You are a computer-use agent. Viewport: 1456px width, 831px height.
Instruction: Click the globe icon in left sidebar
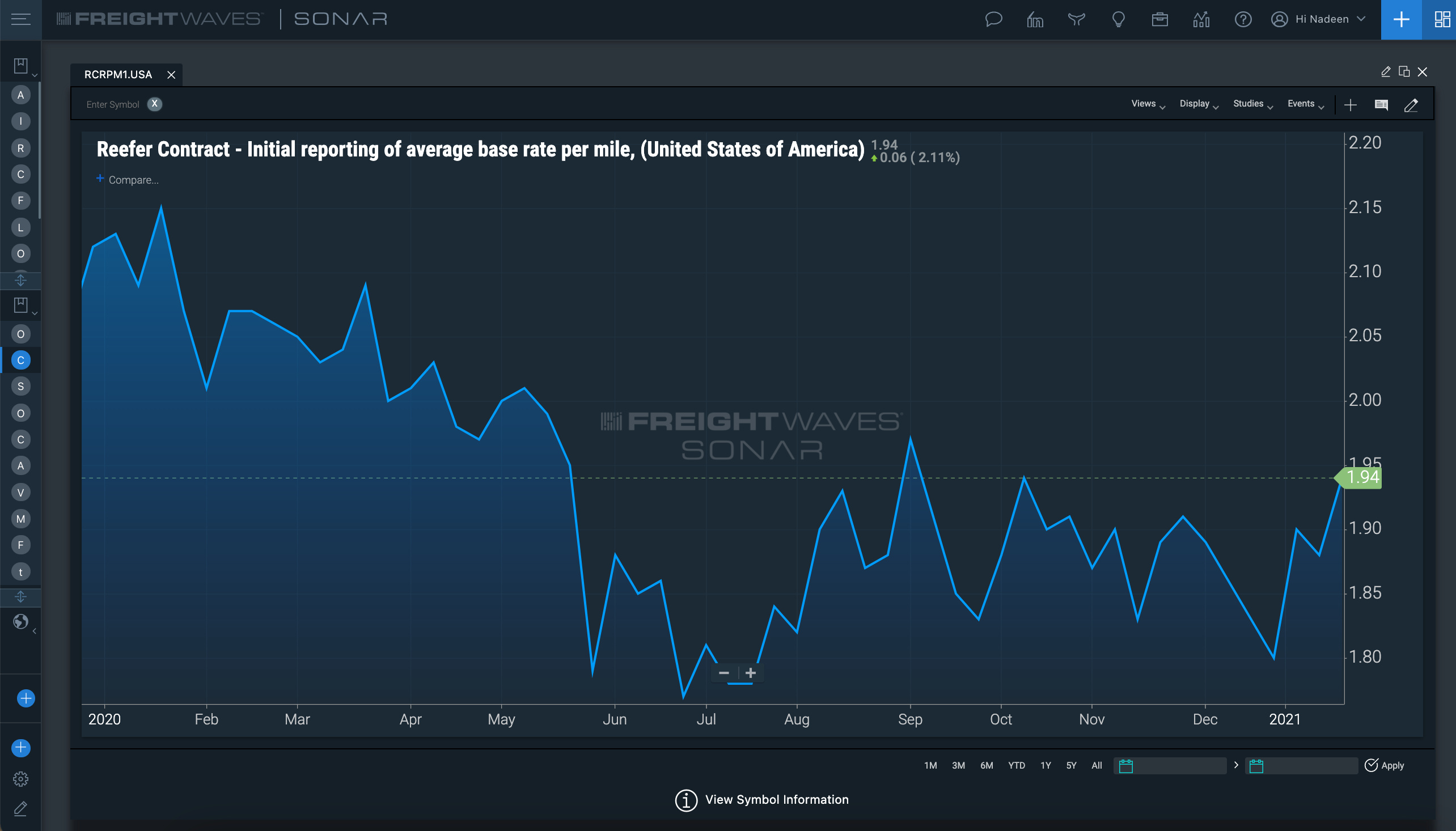[20, 621]
